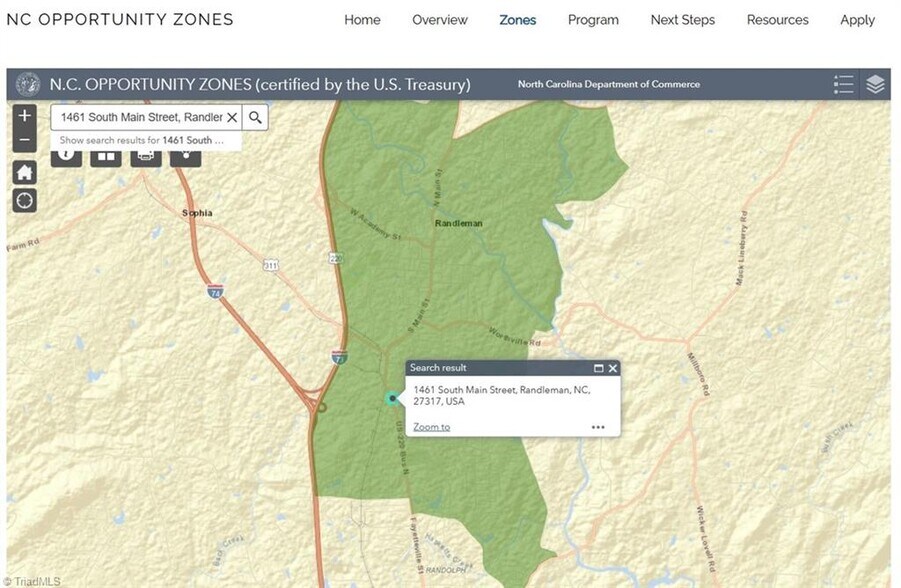Click the W Academy St map label
Screen dimensions: 901x588
[x=375, y=224]
